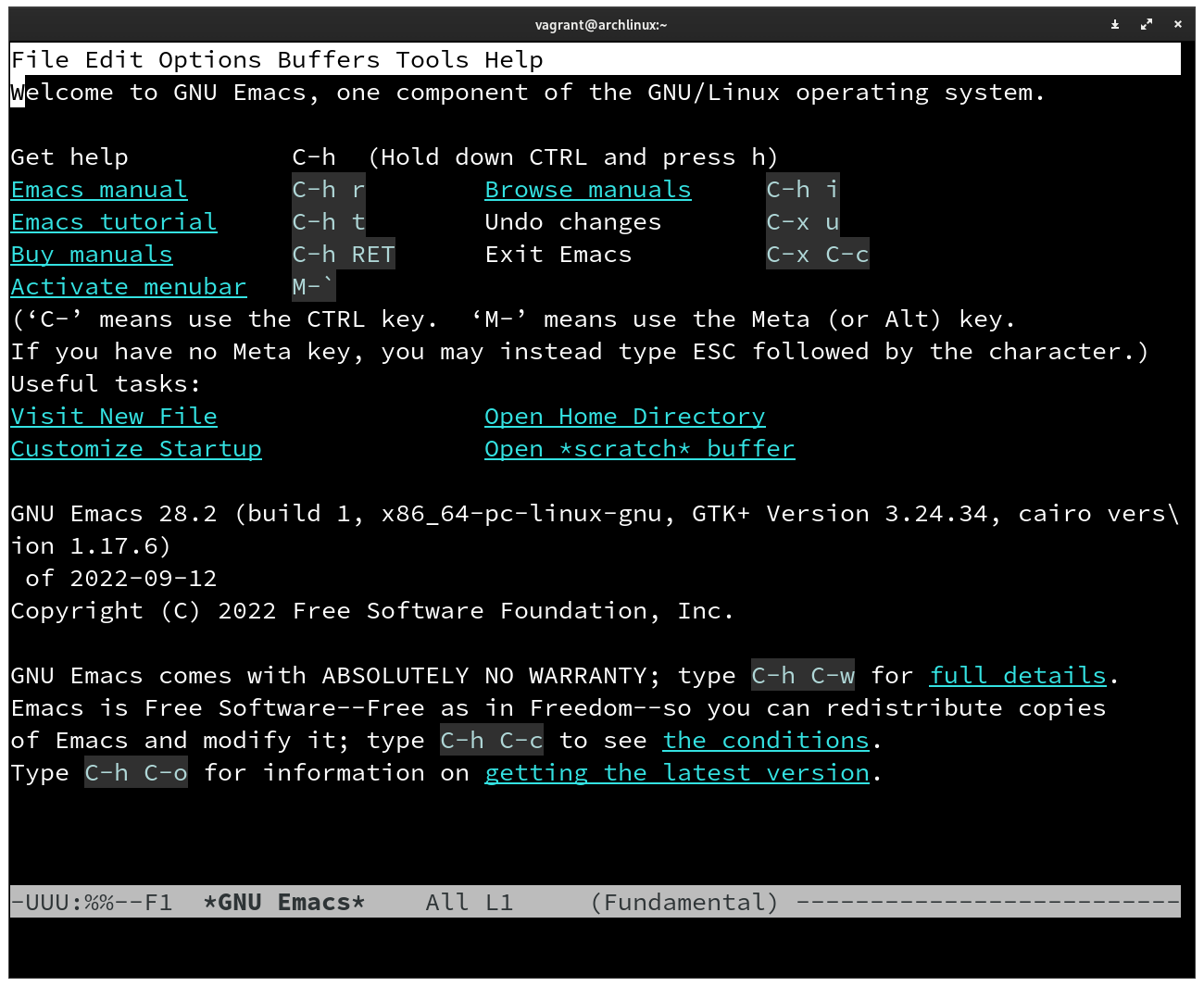
Task: Open the Edit menu
Action: coord(114,60)
